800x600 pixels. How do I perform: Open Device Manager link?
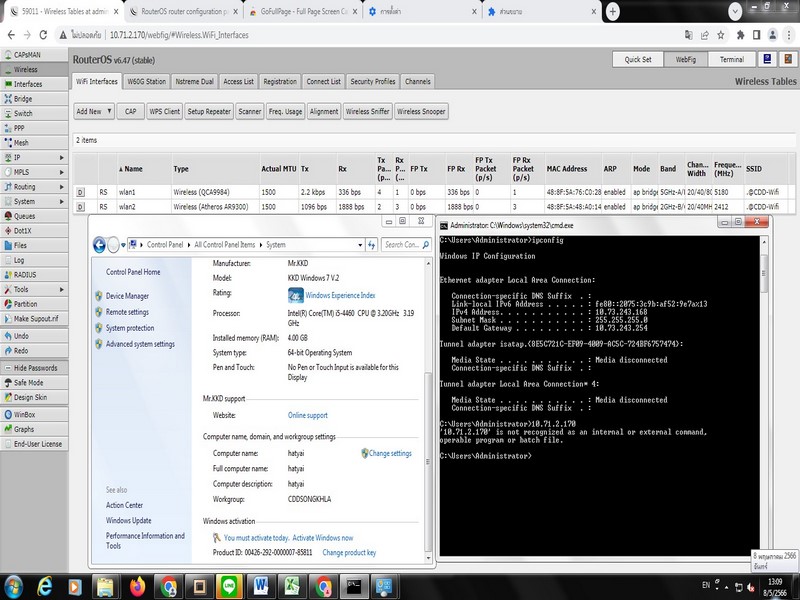pyautogui.click(x=127, y=296)
